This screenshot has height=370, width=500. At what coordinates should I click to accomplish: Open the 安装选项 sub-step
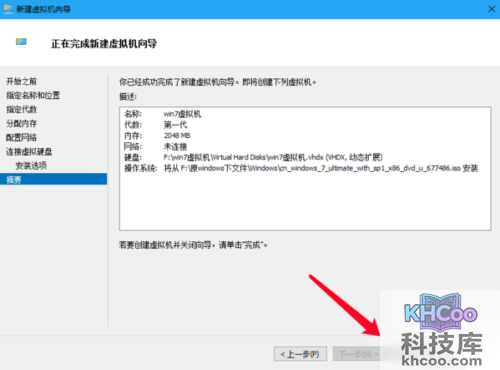(31, 166)
